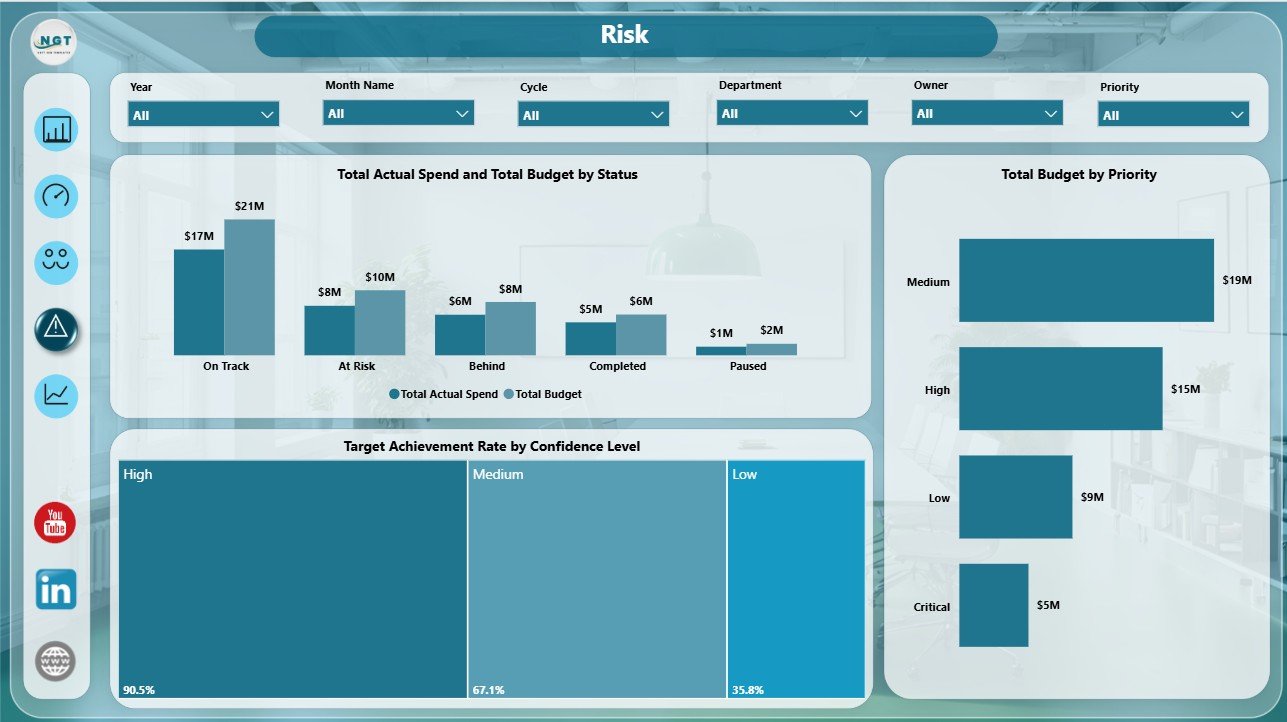Expand the Year slicer dropdown
Screen dimensions: 1287x722
pos(204,115)
